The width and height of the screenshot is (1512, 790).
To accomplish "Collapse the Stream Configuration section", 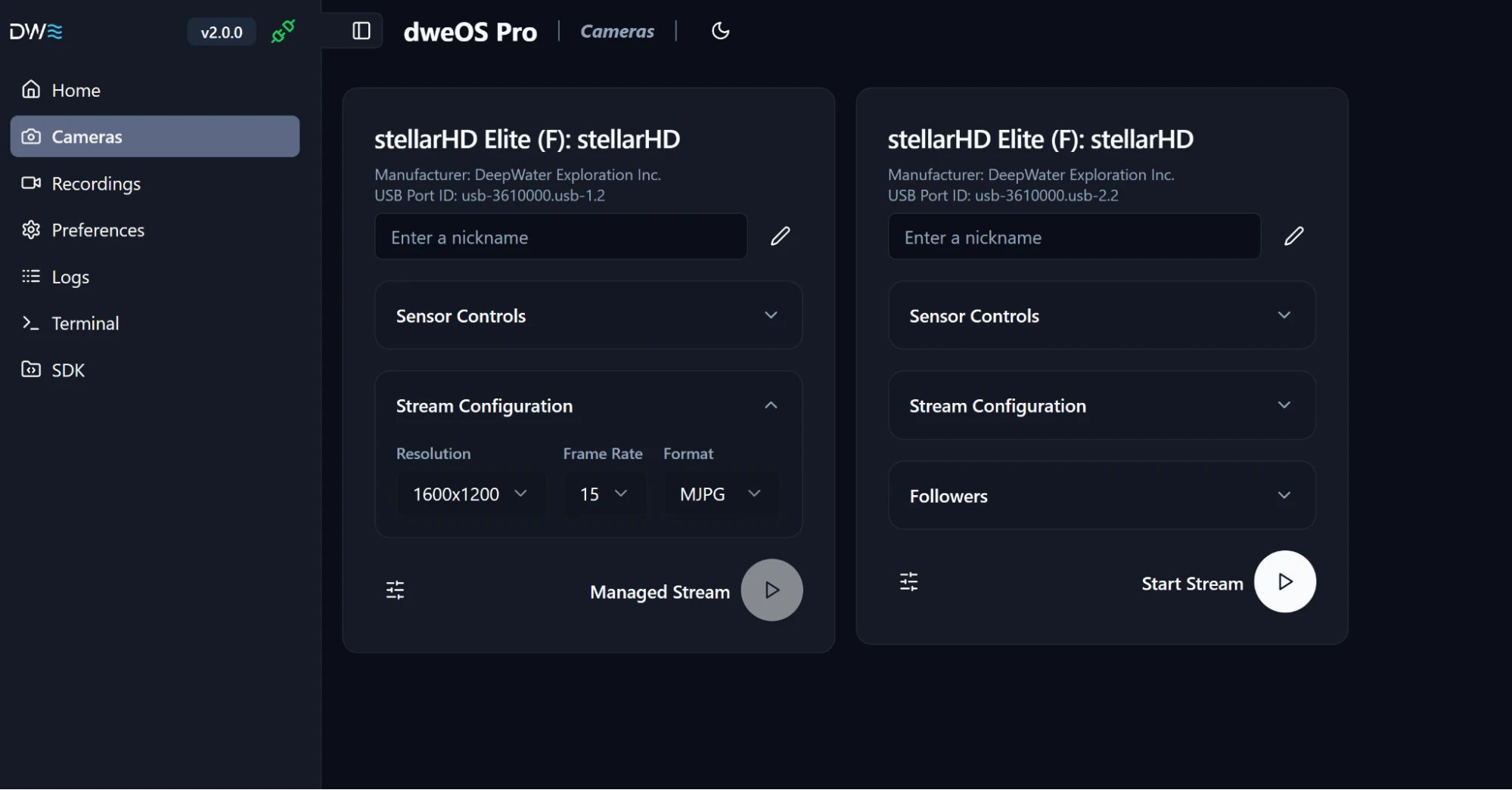I will pos(771,405).
